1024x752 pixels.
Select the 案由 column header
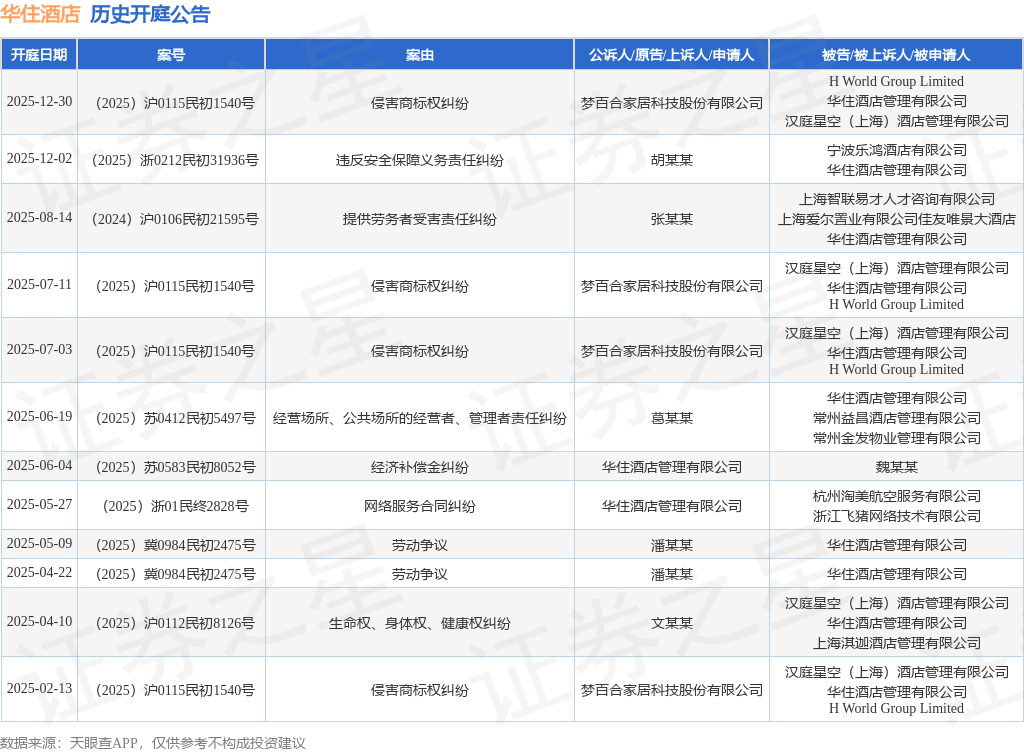click(420, 55)
